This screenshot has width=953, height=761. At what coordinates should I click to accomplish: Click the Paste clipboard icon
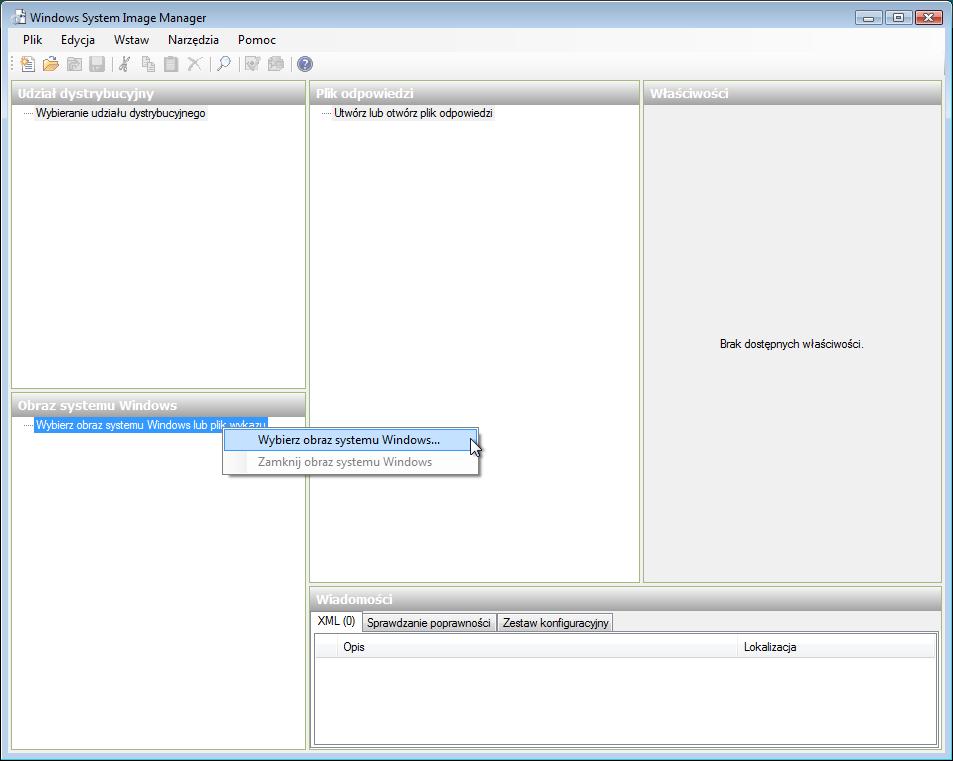click(x=171, y=64)
